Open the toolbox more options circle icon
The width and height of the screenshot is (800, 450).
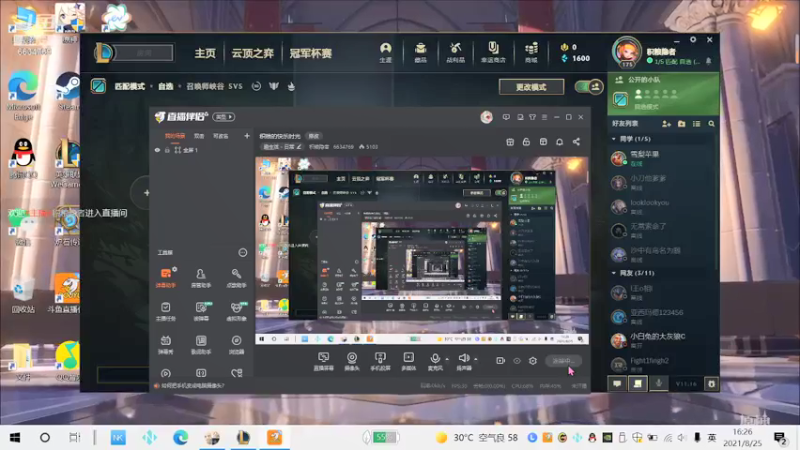pyautogui.click(x=243, y=253)
